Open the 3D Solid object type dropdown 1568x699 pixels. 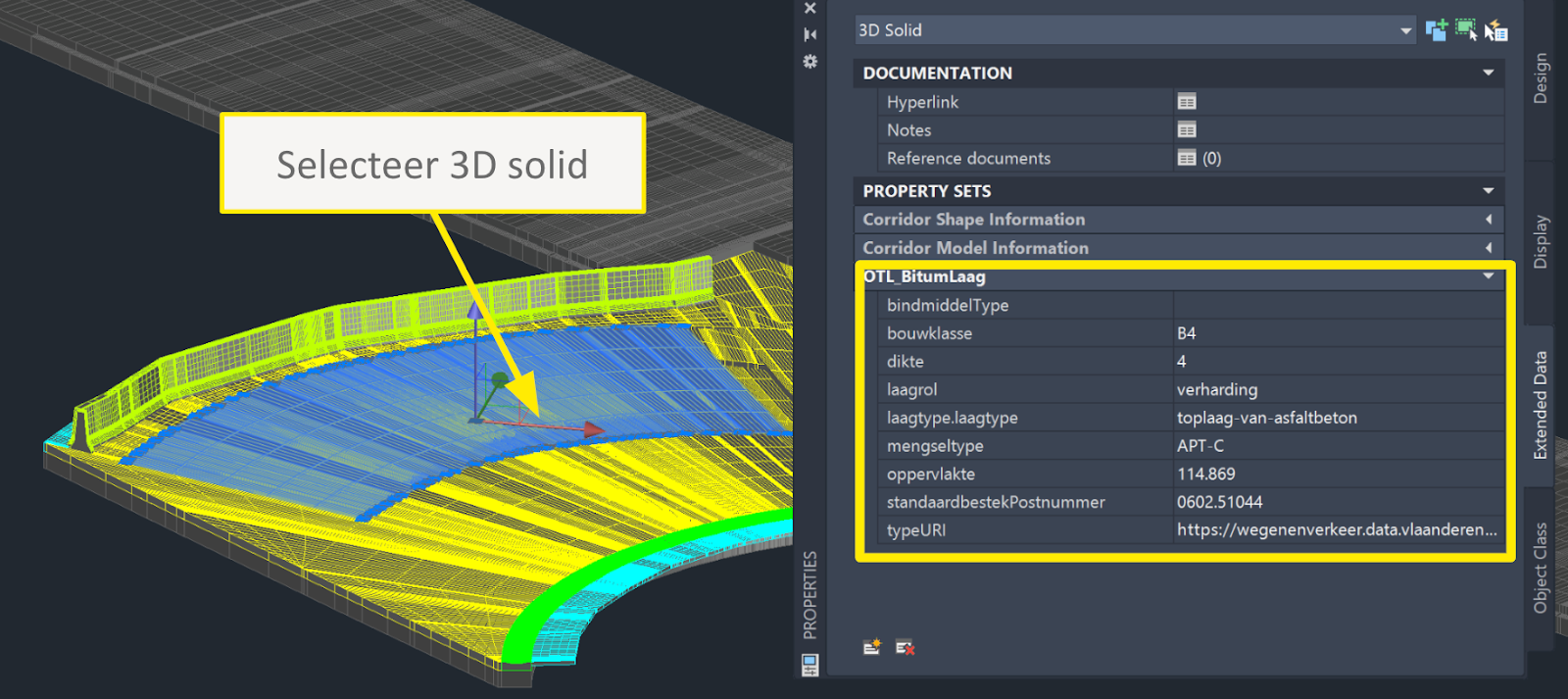(1405, 30)
